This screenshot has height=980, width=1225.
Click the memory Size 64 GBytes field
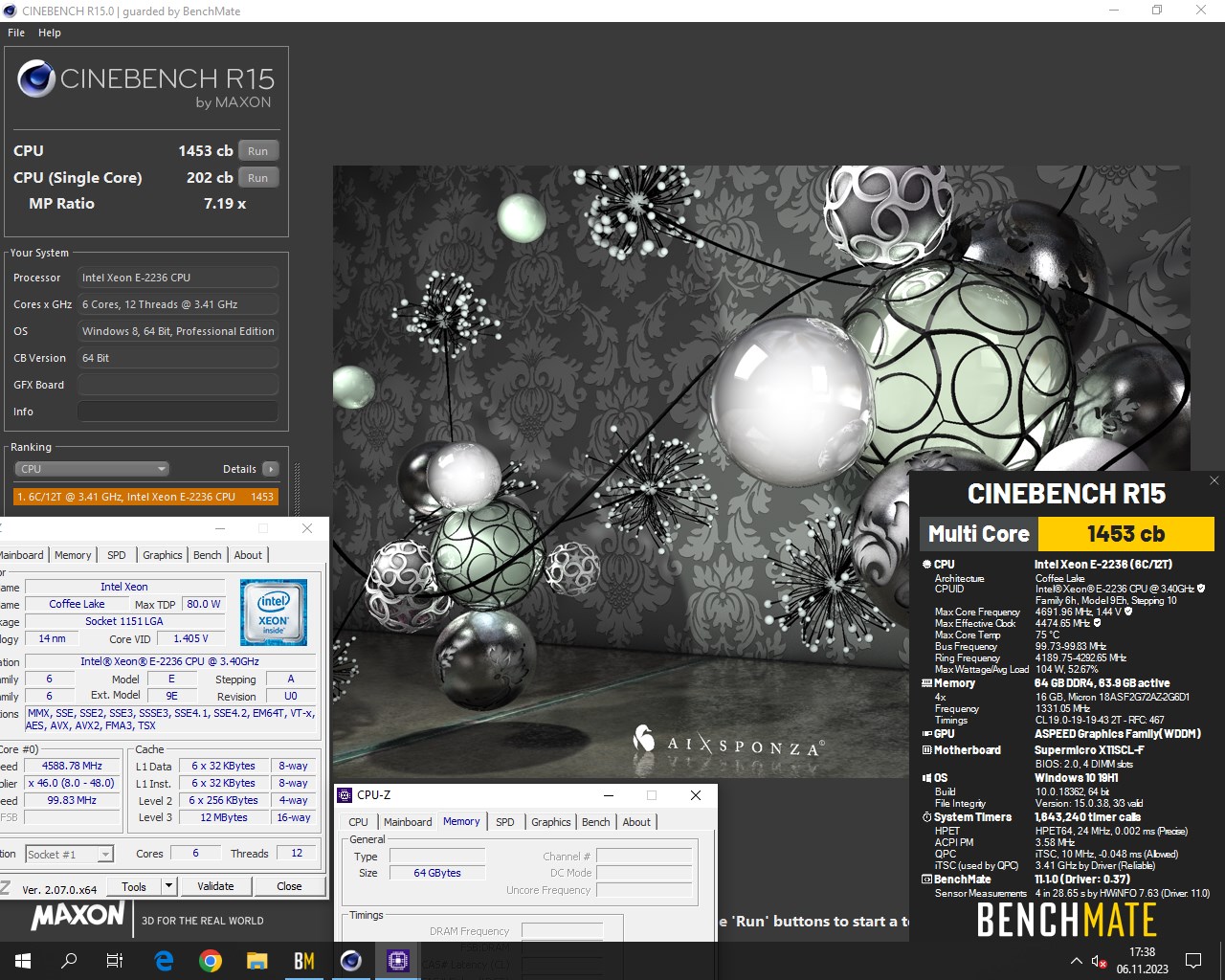click(437, 873)
